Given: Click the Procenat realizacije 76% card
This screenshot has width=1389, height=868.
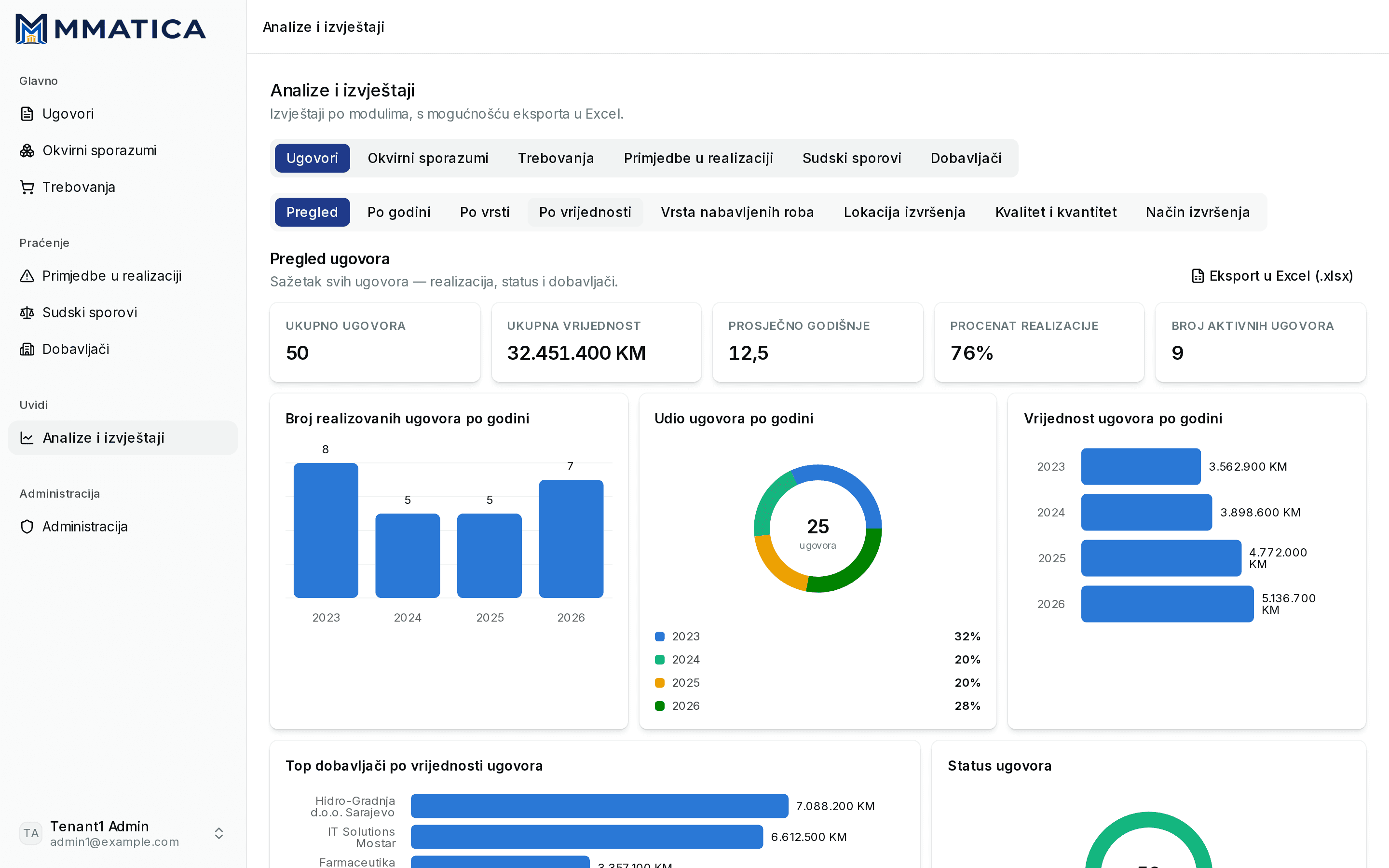Looking at the screenshot, I should pyautogui.click(x=1039, y=342).
